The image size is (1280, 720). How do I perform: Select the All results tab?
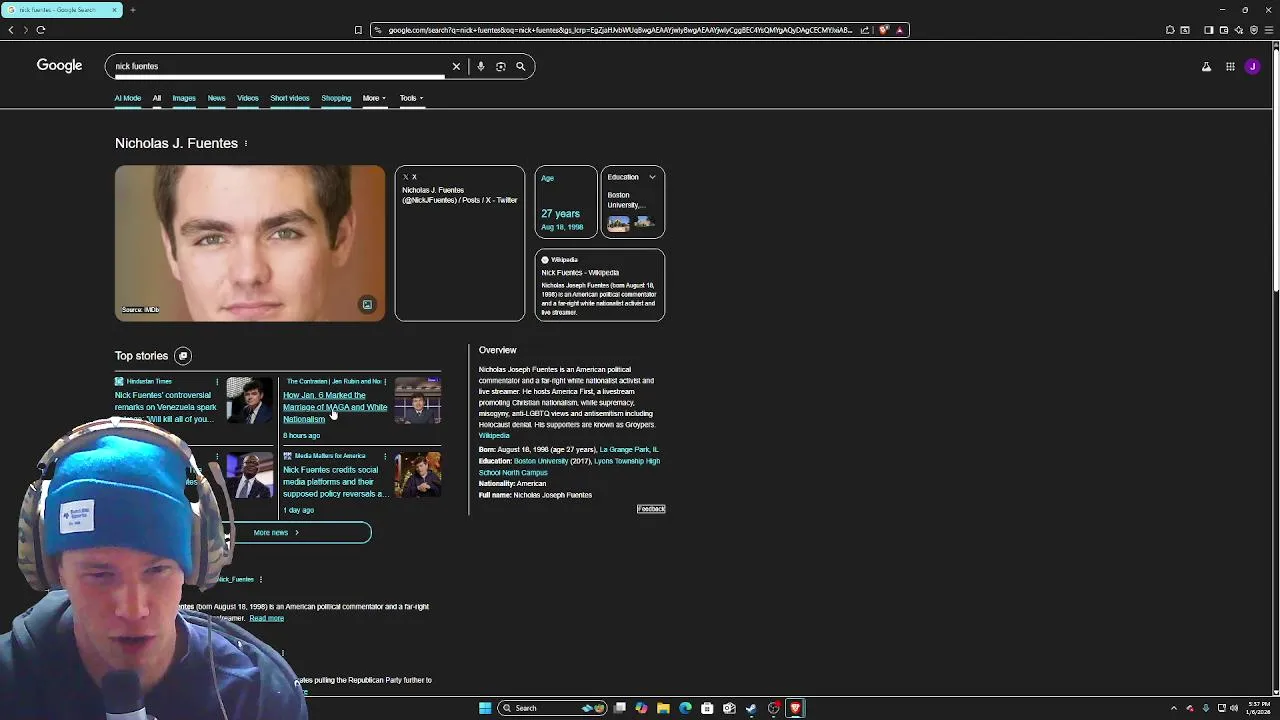(x=156, y=98)
